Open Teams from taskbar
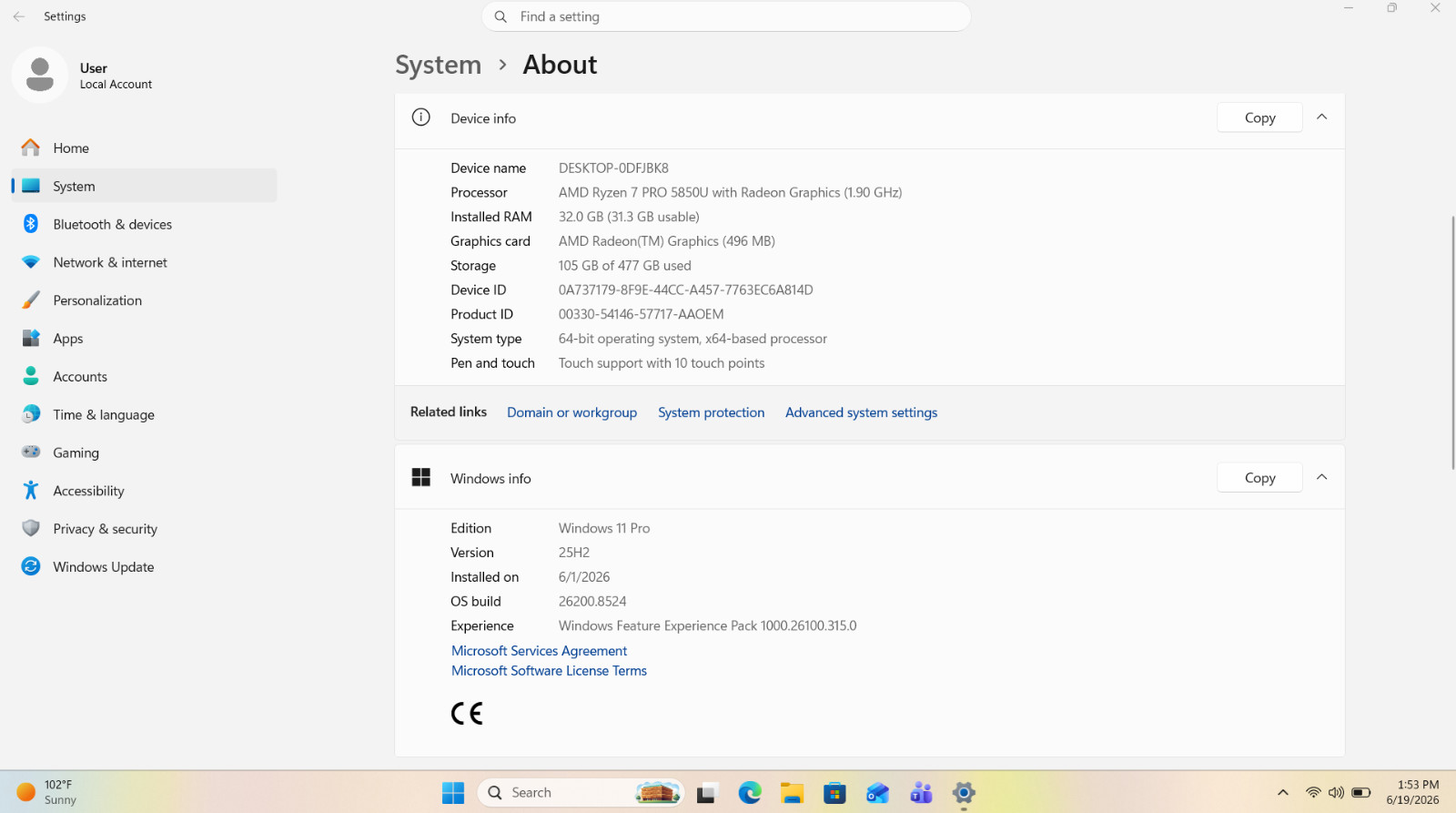This screenshot has height=813, width=1456. (x=921, y=793)
